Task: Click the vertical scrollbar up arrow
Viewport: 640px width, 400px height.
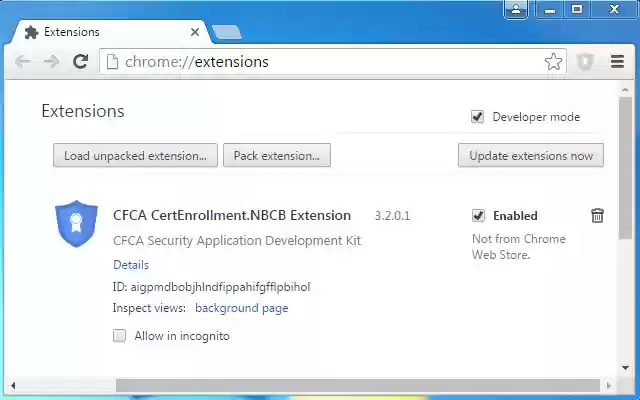Action: pyautogui.click(x=625, y=89)
